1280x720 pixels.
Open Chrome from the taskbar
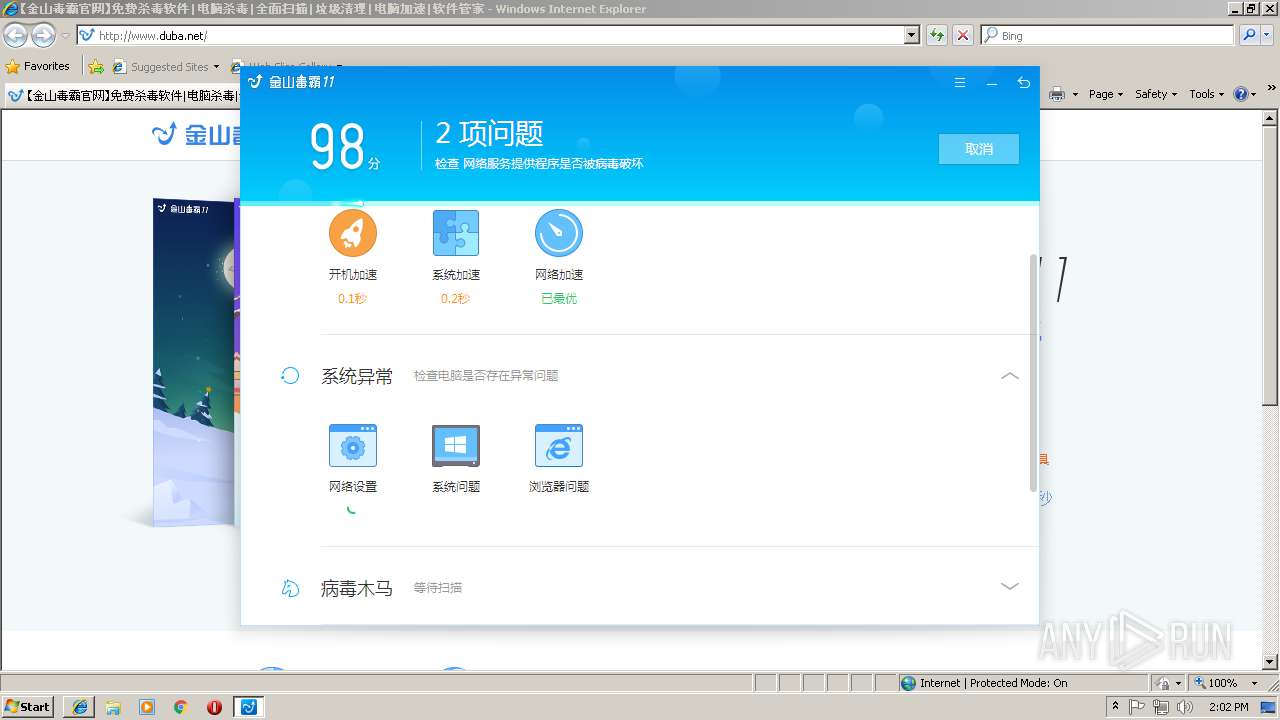(181, 707)
